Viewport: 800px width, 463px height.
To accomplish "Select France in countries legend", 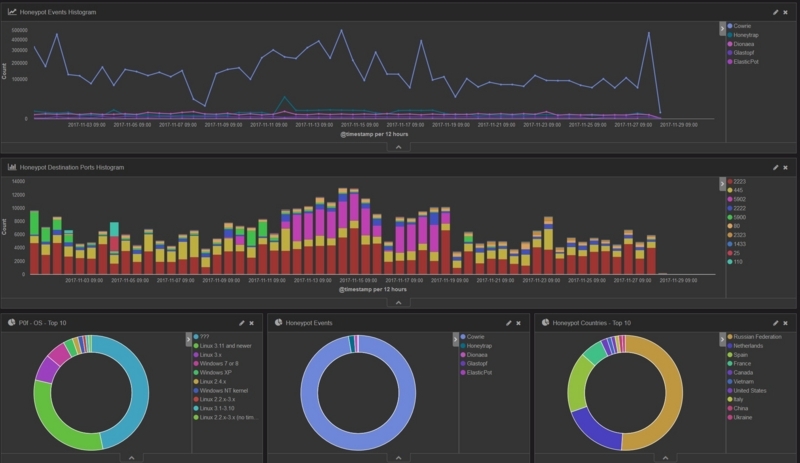I will [x=742, y=364].
